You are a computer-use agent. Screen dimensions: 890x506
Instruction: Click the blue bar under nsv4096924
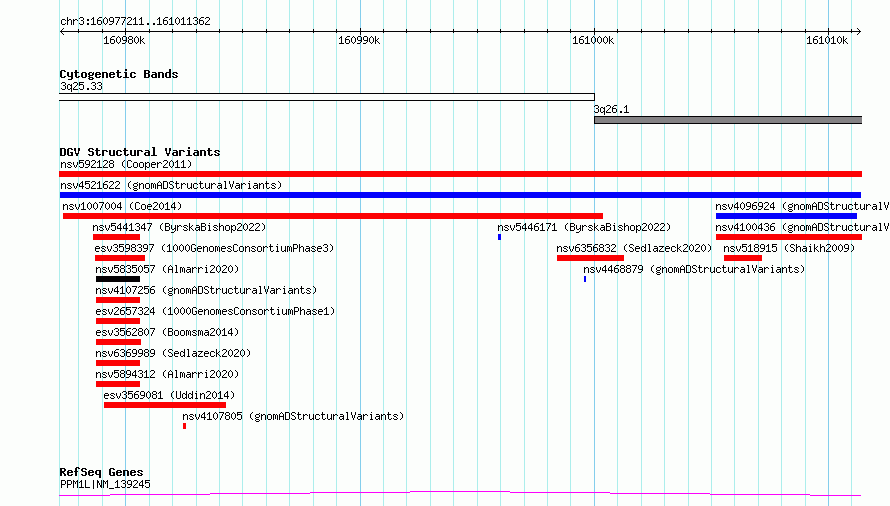(786, 216)
